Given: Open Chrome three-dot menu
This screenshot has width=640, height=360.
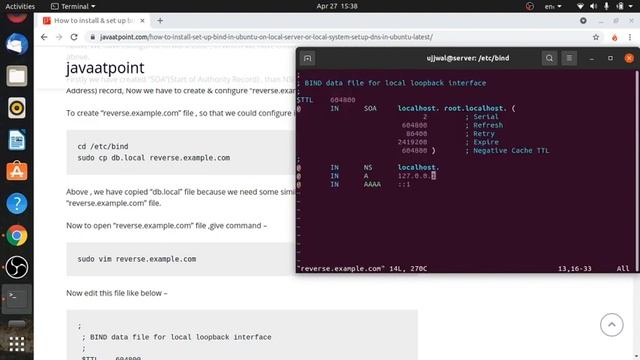Looking at the screenshot, I should click(x=630, y=37).
